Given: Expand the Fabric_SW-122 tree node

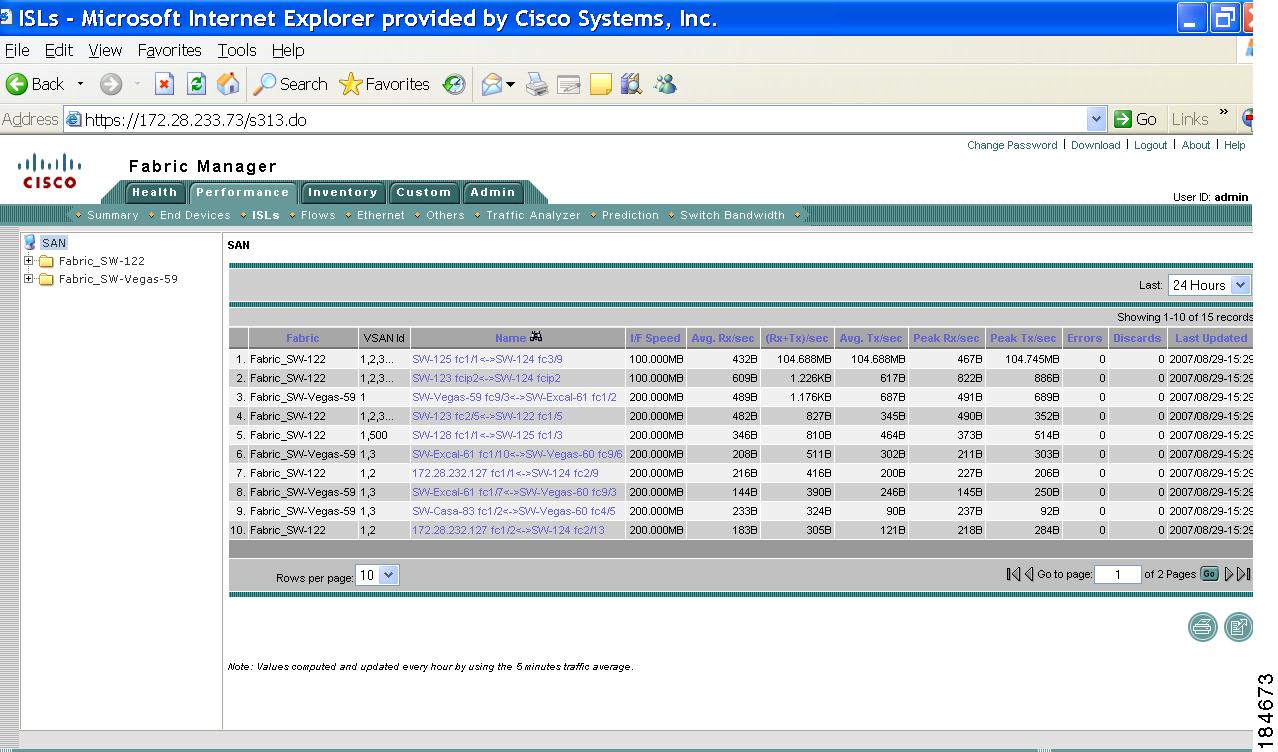Looking at the screenshot, I should click(x=29, y=261).
